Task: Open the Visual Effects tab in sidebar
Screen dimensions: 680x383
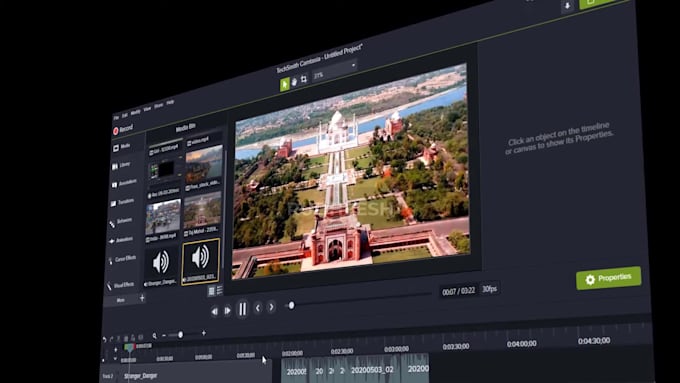Action: coord(121,285)
